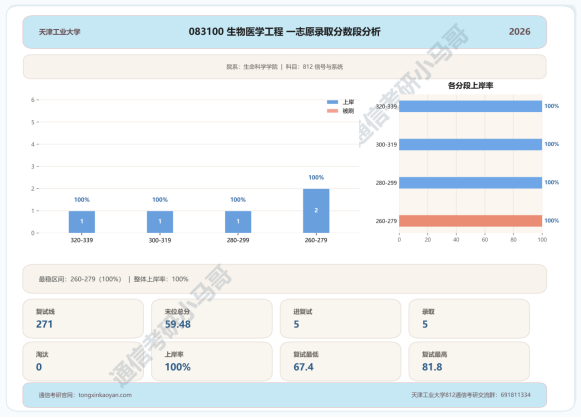Click the y-axis tick 3 of the count chart
This screenshot has width=581, height=418.
pos(33,166)
